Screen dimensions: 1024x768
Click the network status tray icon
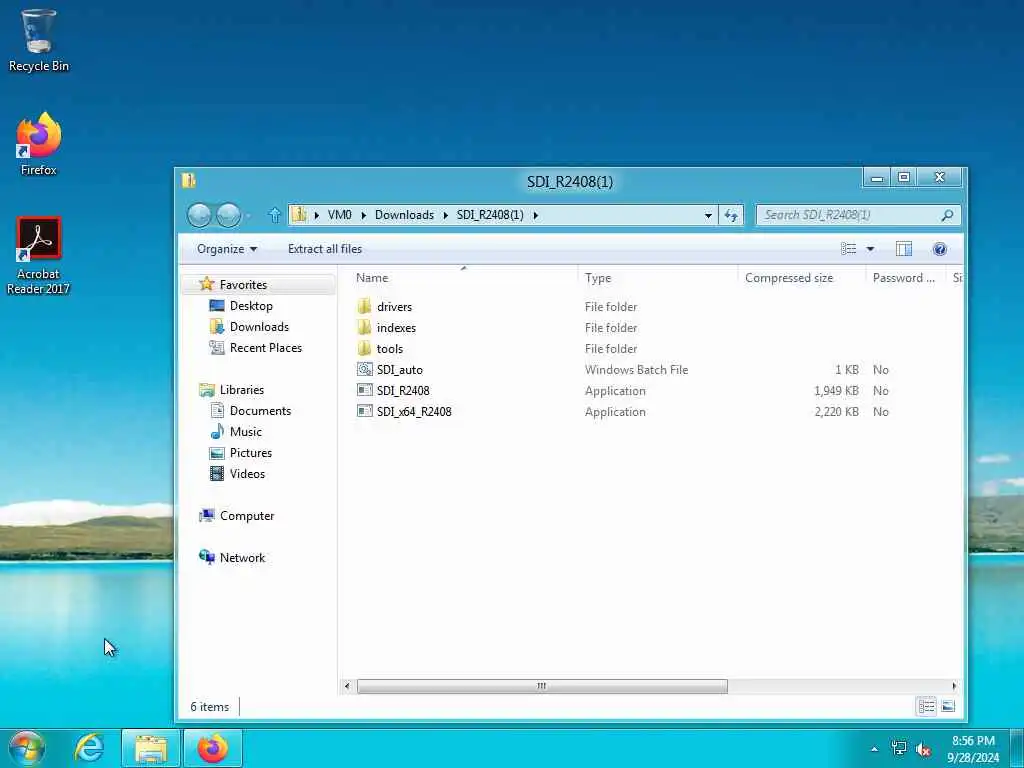tap(899, 749)
